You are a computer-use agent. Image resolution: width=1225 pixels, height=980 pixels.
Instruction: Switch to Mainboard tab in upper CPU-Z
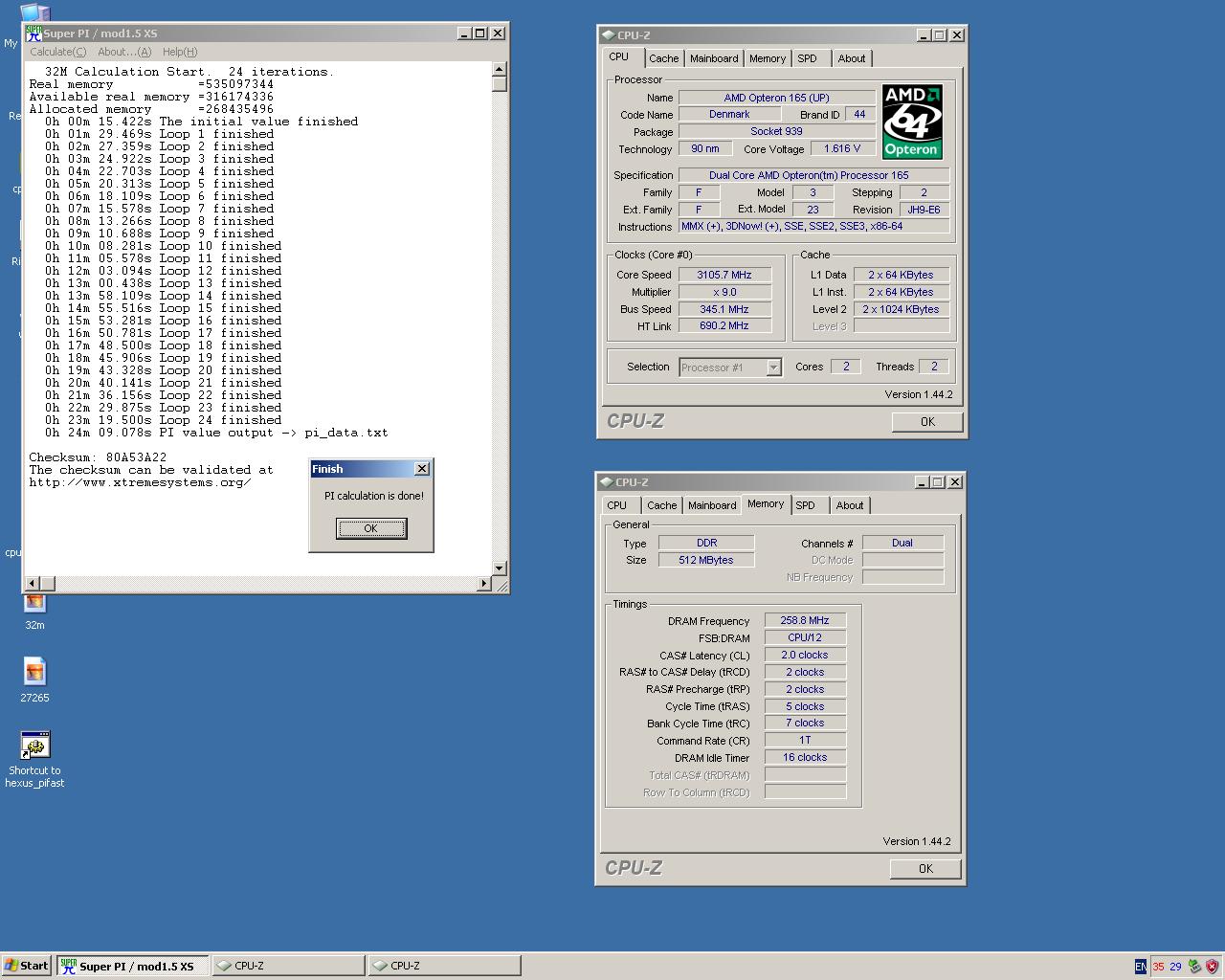(714, 58)
